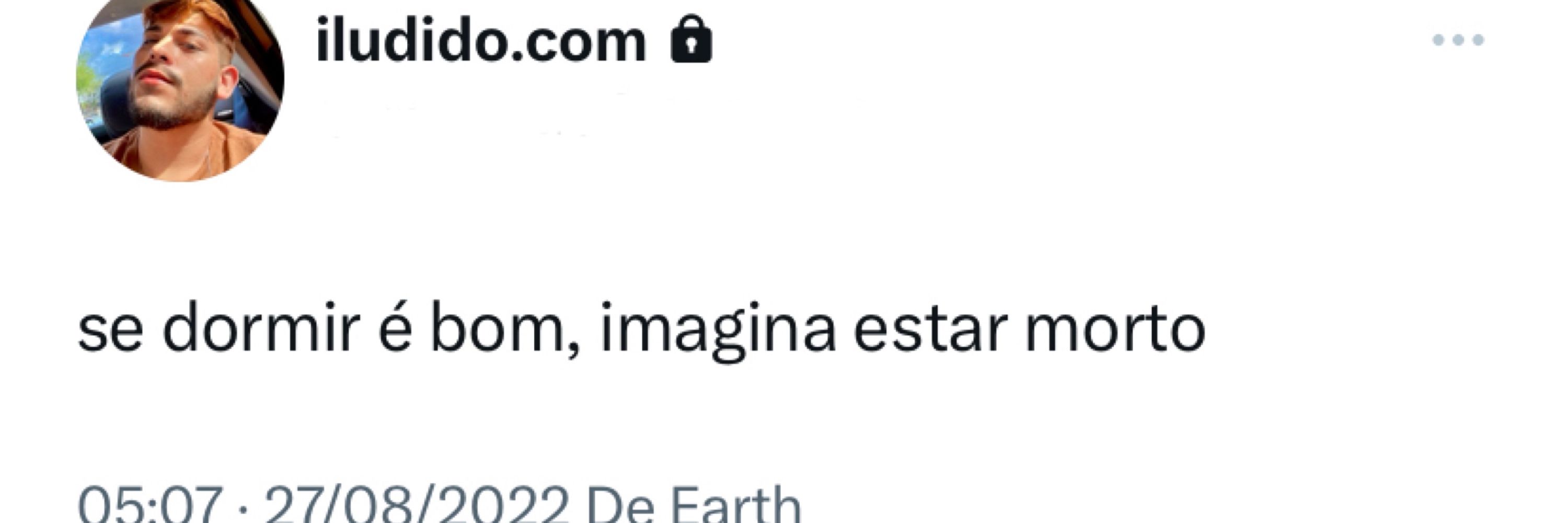Open the three-dot more options menu
This screenshot has width=1568, height=523.
1458,40
